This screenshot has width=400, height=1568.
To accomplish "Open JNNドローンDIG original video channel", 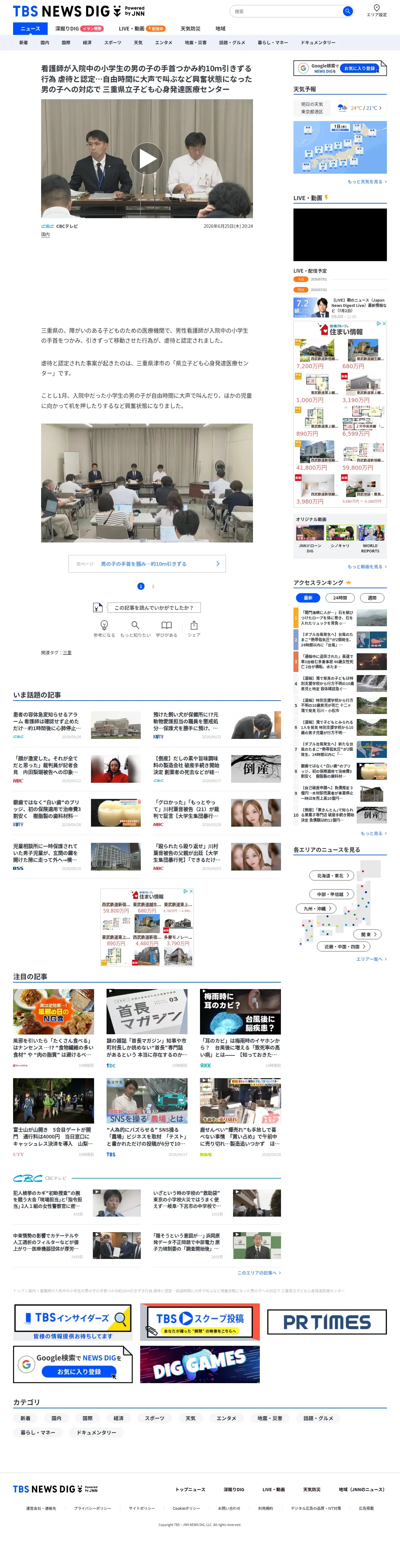I will click(310, 538).
